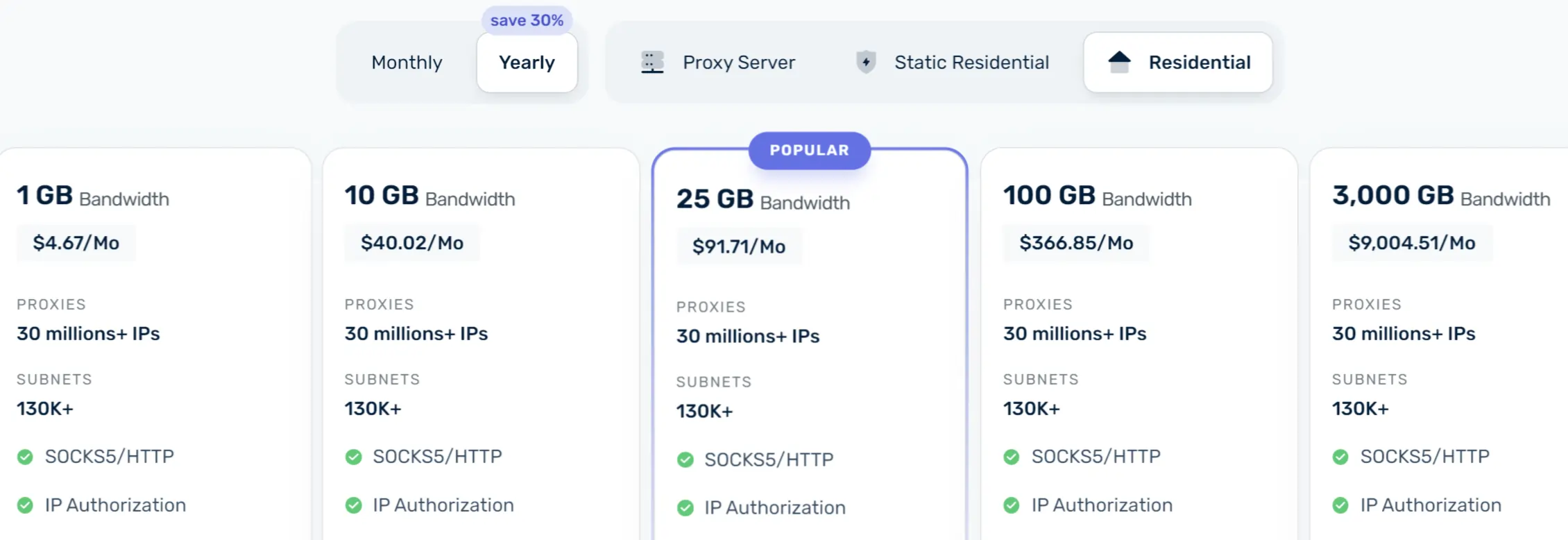The image size is (1568, 540).
Task: Select the 1 GB Bandwidth plan heading
Action: point(93,196)
